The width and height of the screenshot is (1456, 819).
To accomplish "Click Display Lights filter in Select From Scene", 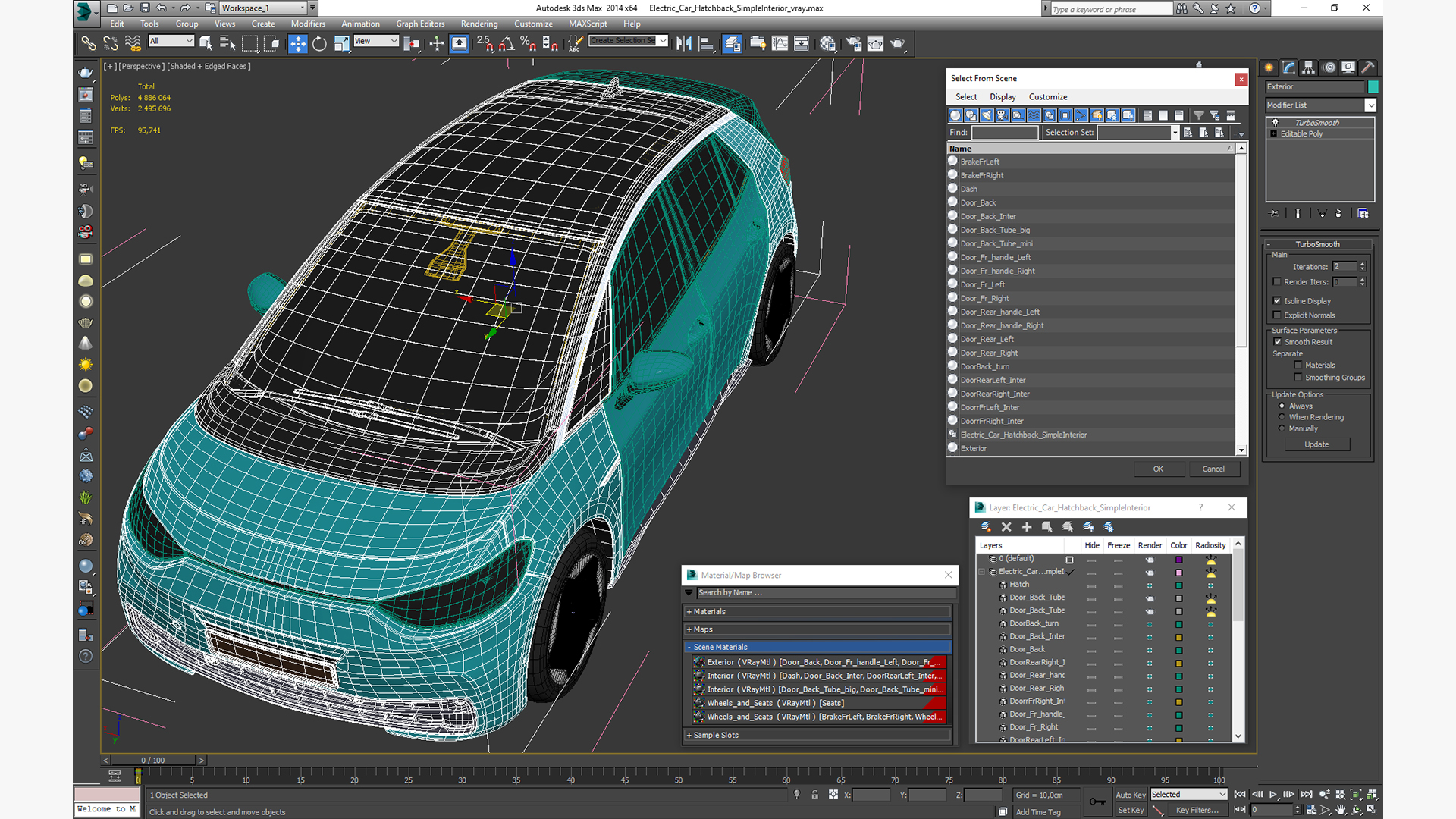I will (x=986, y=115).
